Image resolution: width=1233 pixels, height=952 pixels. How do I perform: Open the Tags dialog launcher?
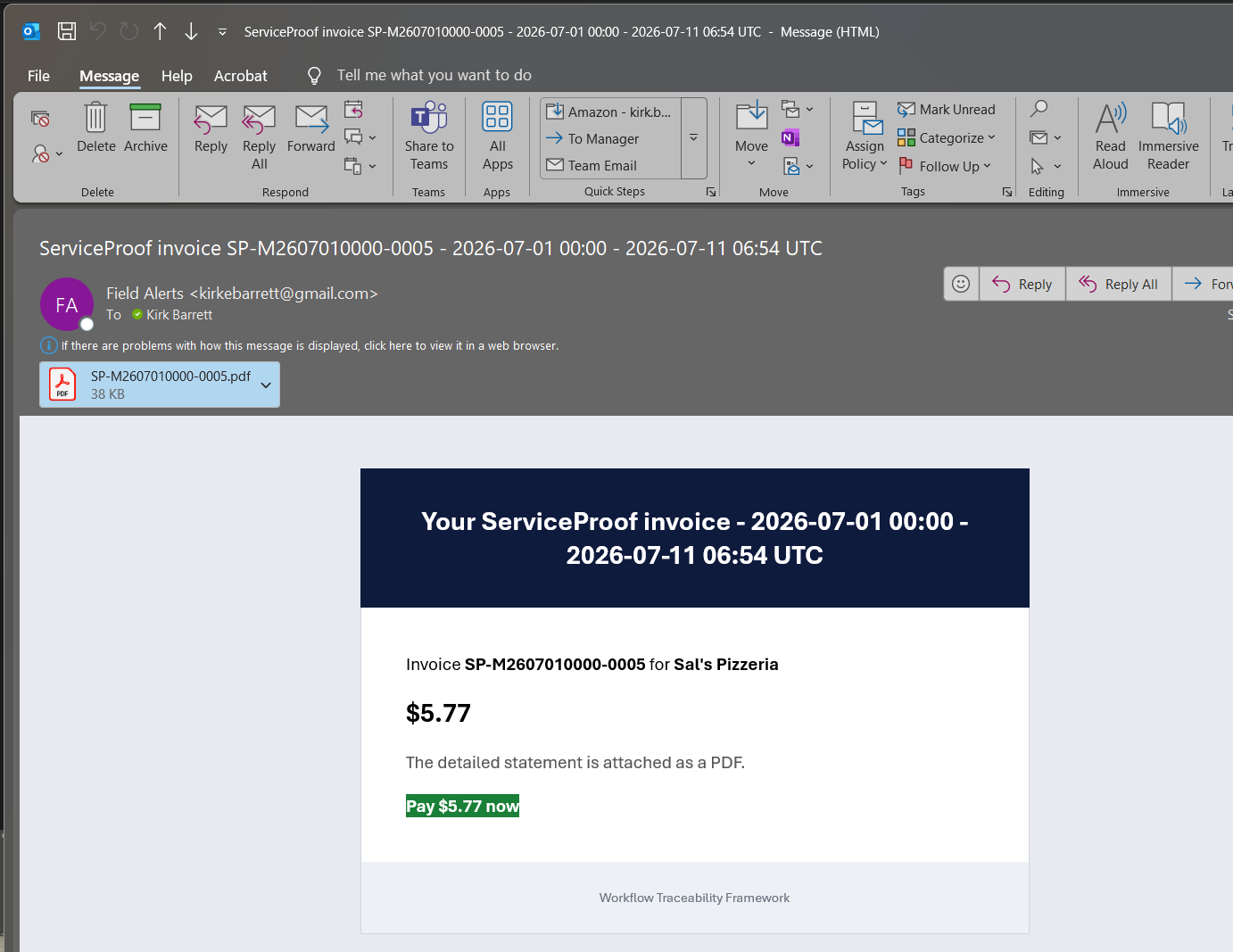(1007, 192)
